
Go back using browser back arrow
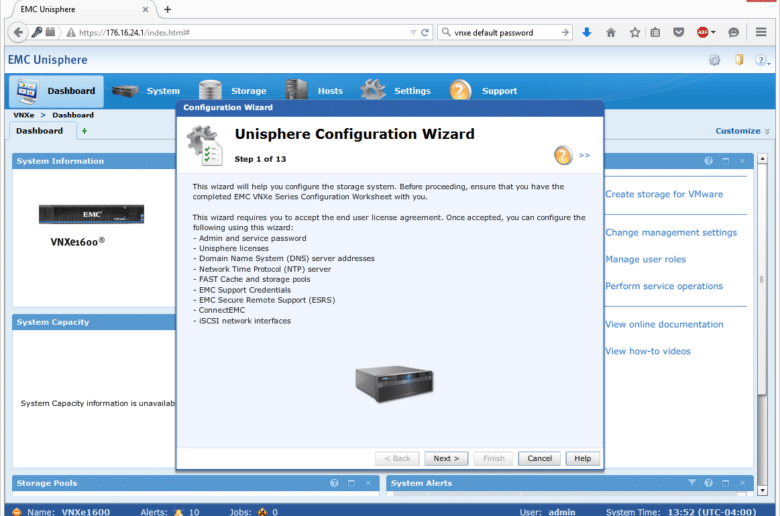coord(18,32)
